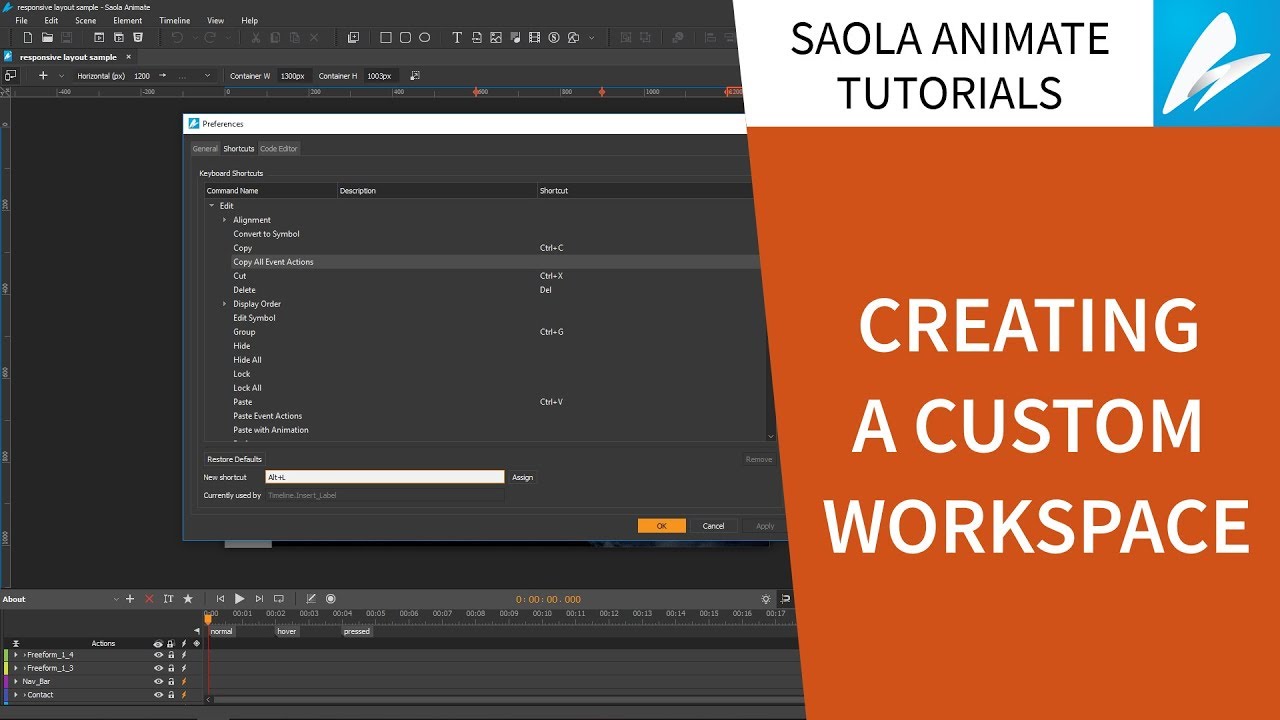The height and width of the screenshot is (720, 1280).
Task: Cut selection with scissors icon
Action: click(x=256, y=38)
